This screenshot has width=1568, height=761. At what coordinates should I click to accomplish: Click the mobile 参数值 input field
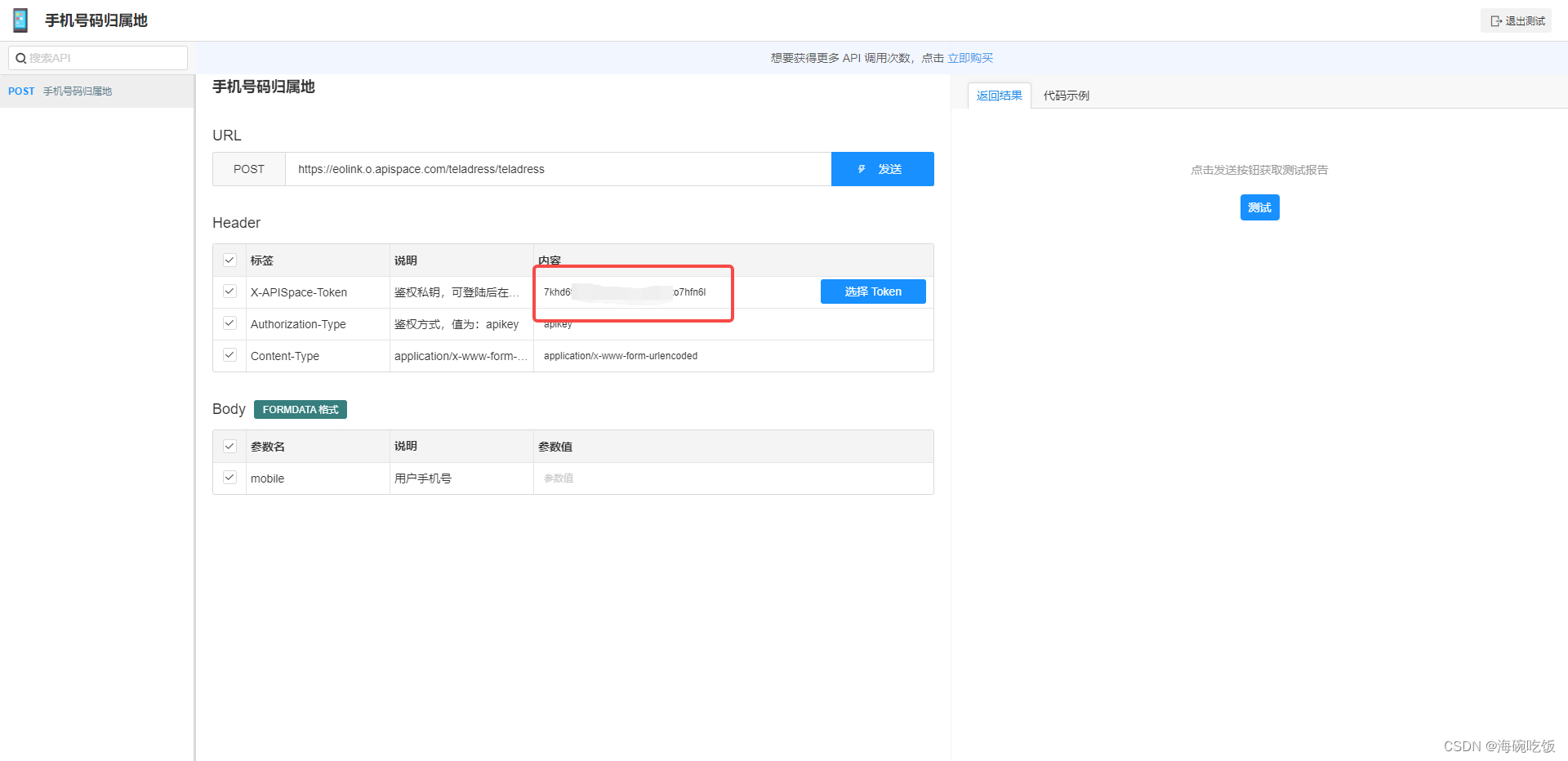(733, 478)
